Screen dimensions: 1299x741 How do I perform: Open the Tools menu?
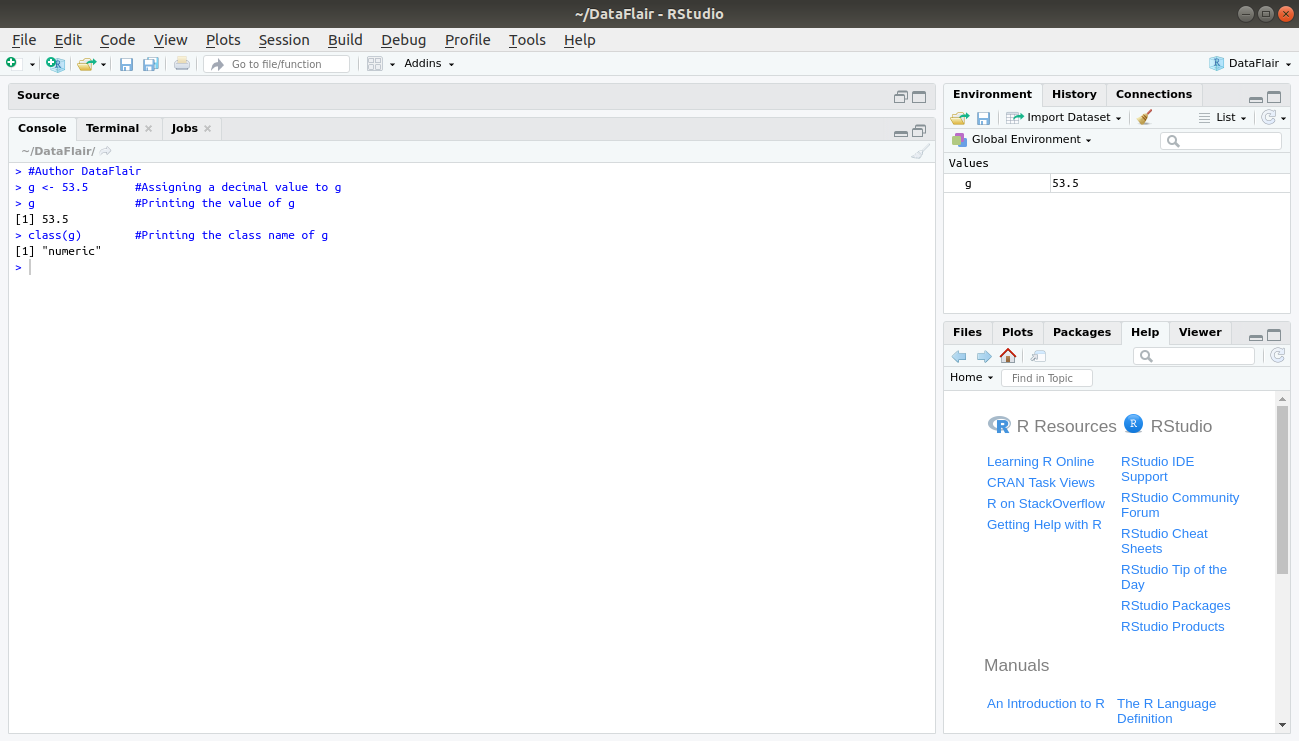tap(527, 40)
